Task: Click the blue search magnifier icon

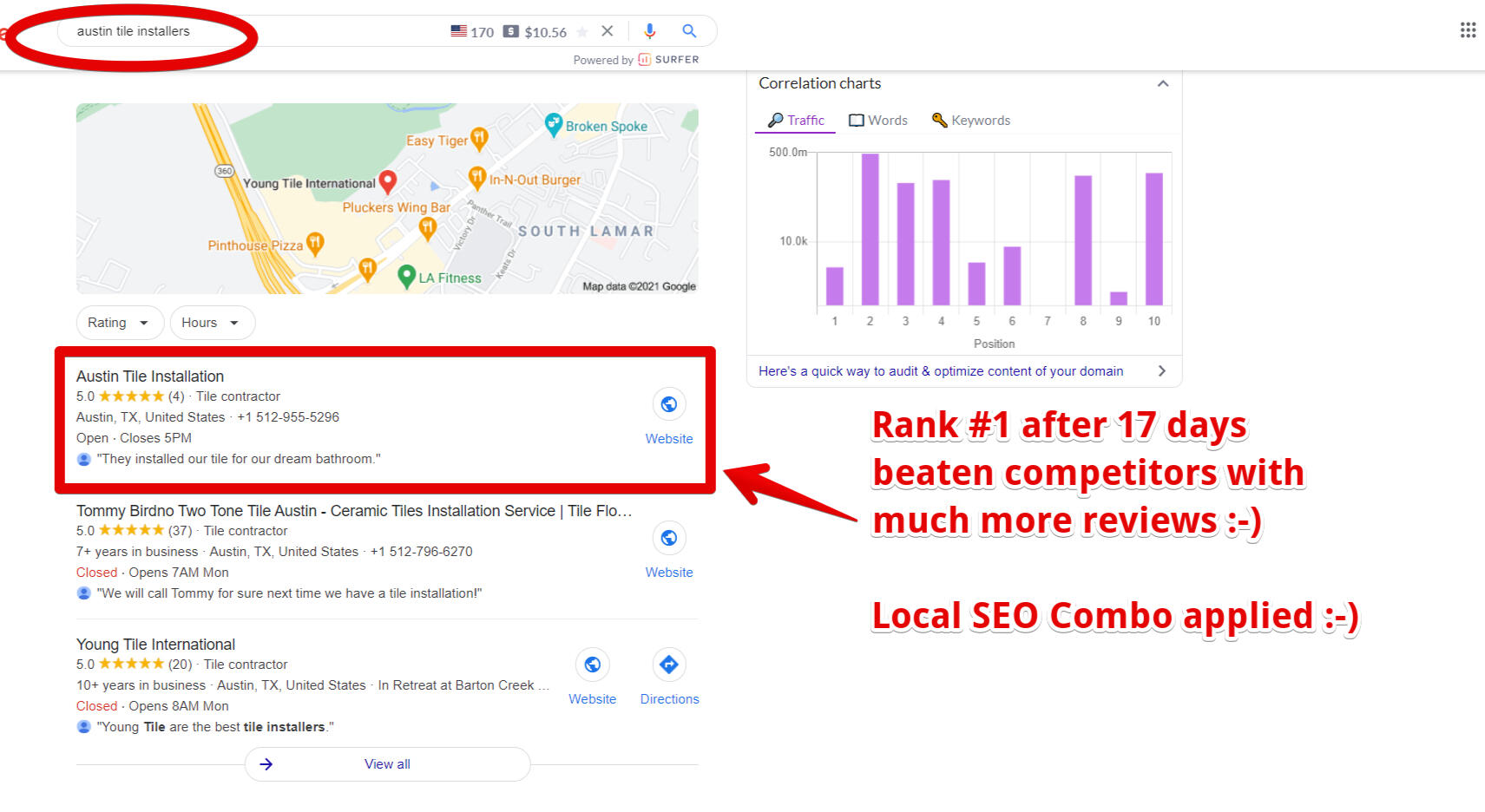Action: 689,31
